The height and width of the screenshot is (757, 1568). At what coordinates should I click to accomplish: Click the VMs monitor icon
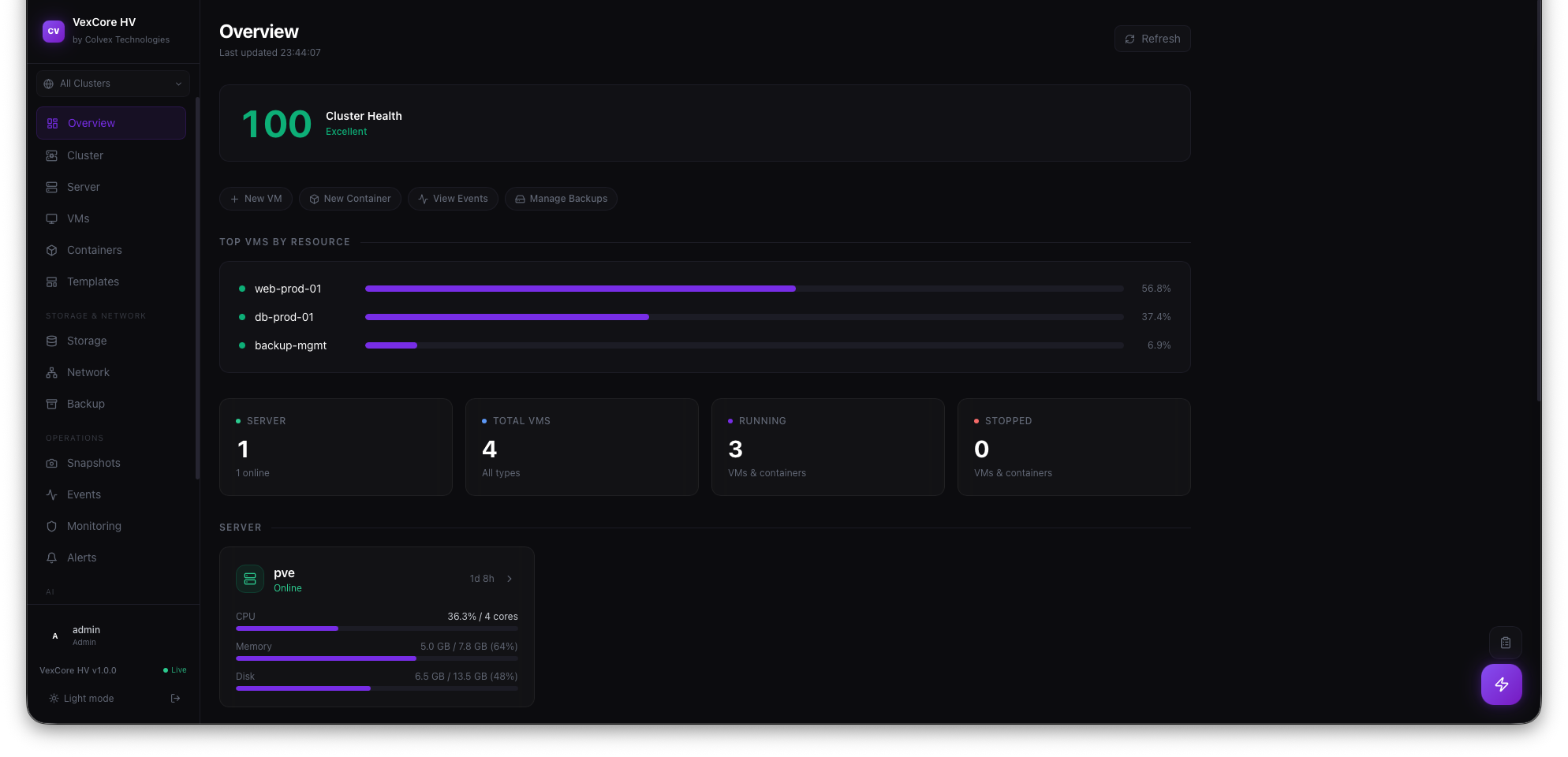tap(51, 218)
